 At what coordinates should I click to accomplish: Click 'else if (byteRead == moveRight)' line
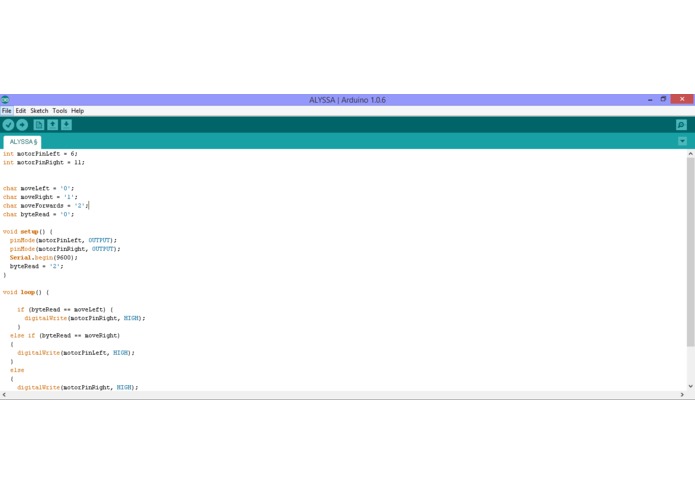[x=65, y=335]
